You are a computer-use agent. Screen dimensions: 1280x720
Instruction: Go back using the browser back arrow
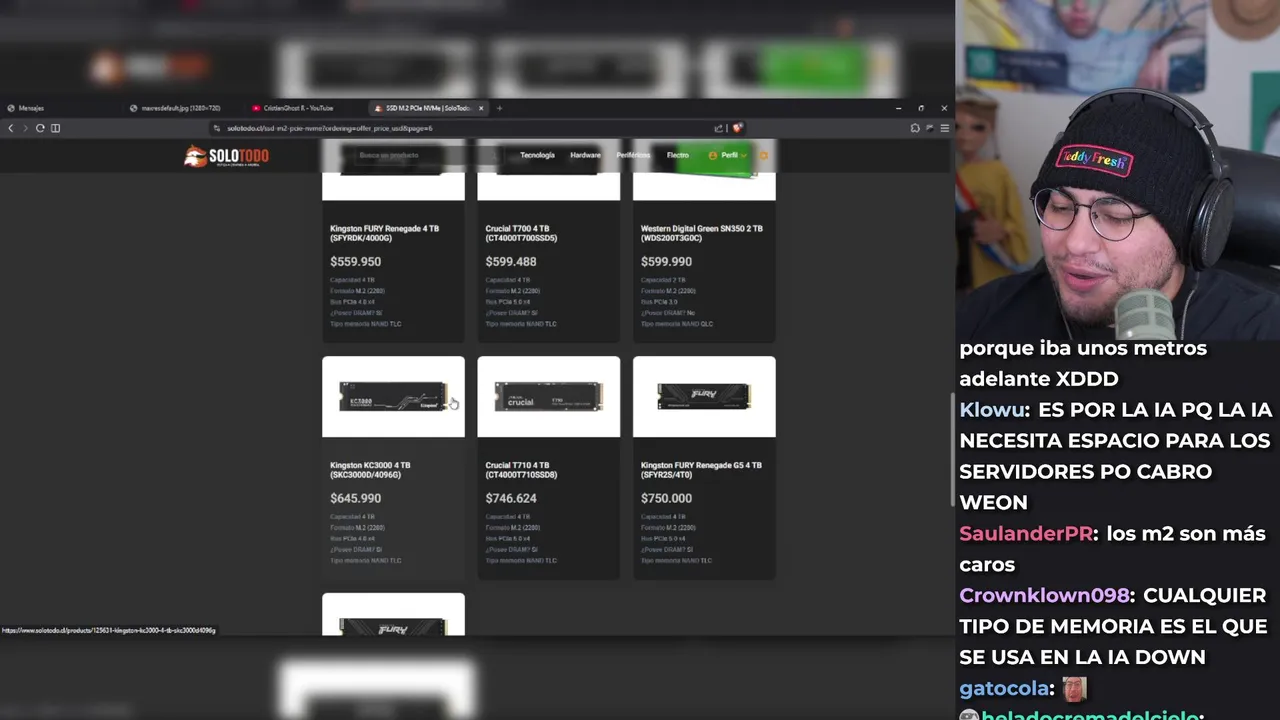point(11,128)
